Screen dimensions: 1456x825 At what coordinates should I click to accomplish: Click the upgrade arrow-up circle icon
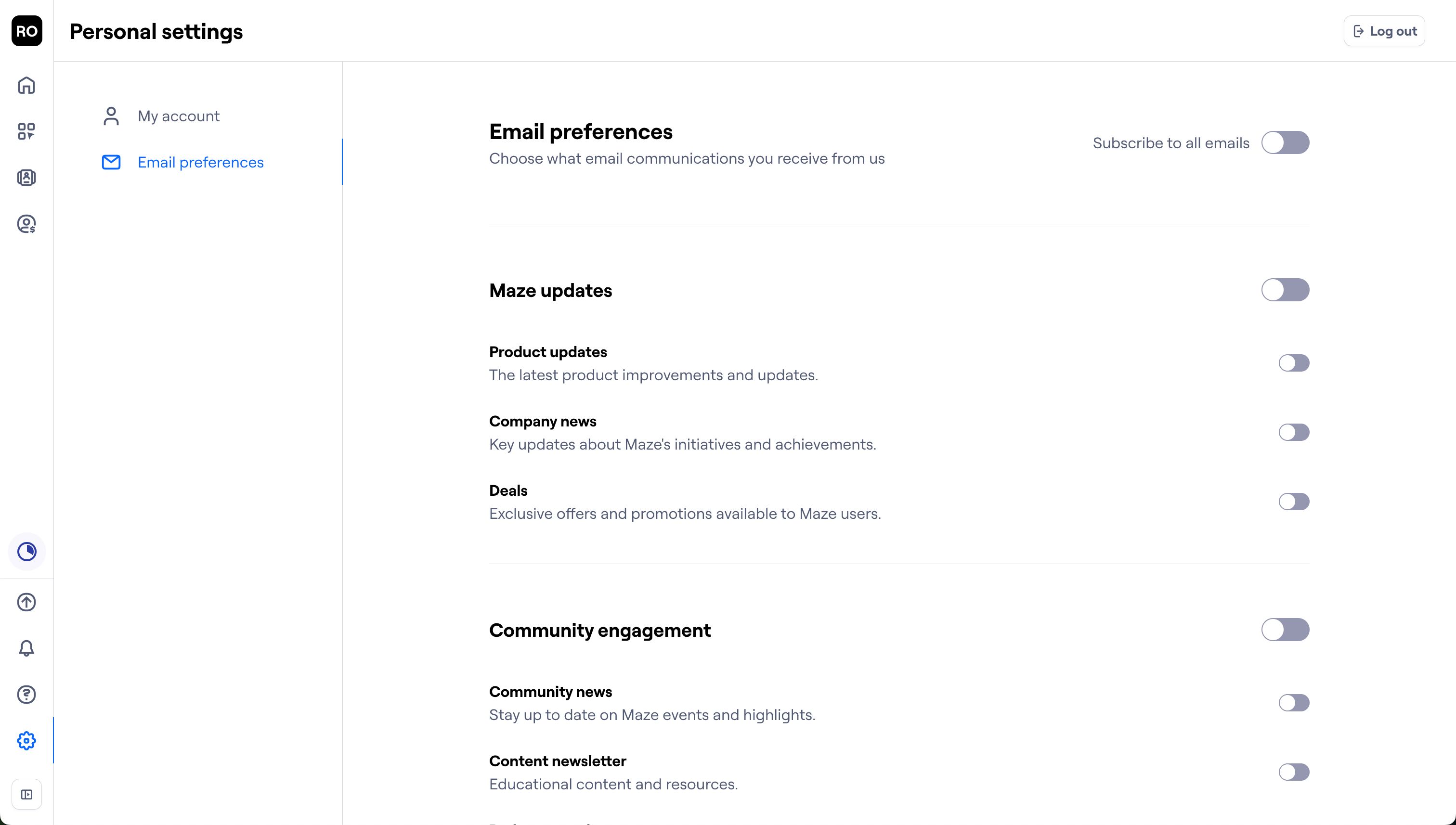(26, 602)
